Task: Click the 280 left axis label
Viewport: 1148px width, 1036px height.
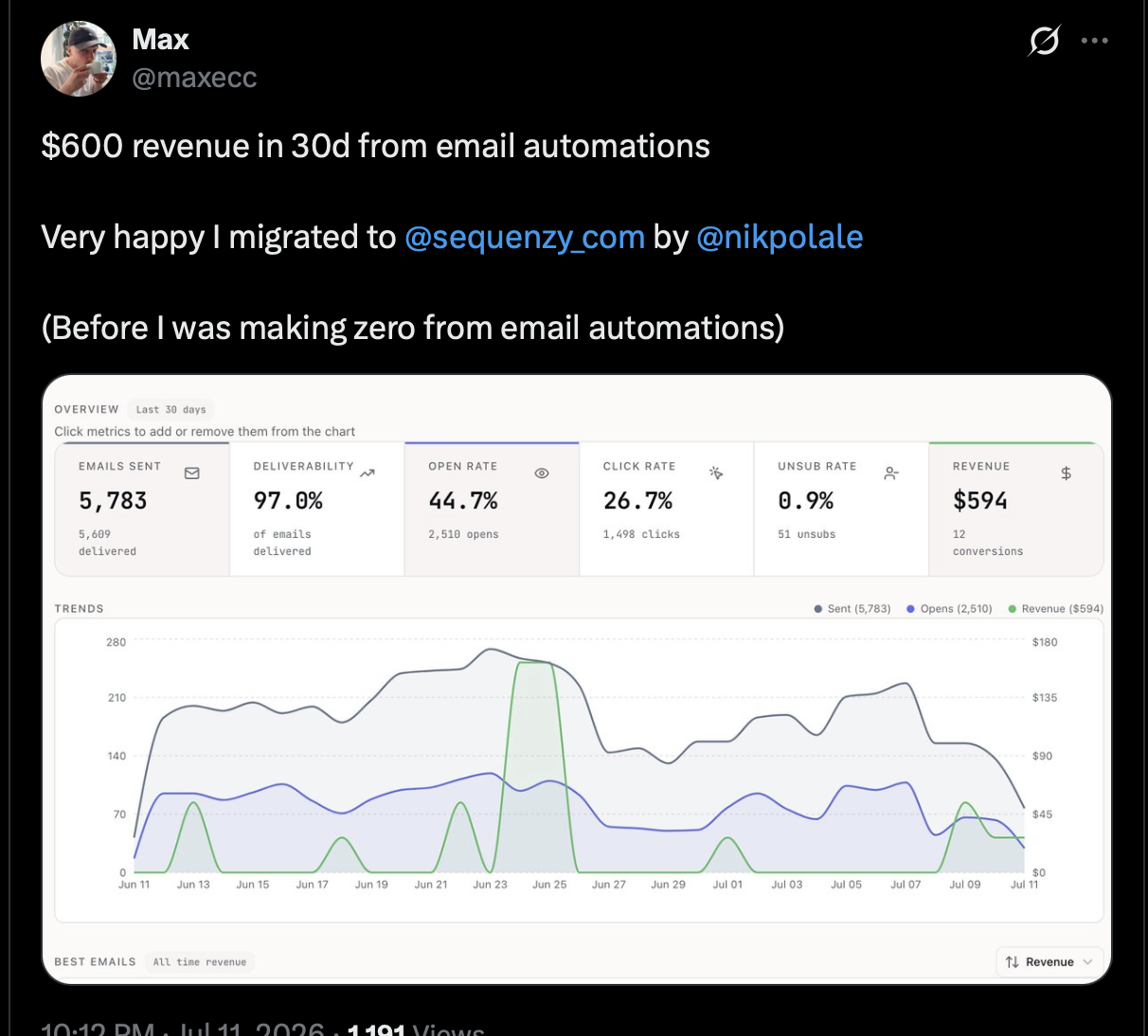Action: [x=116, y=642]
